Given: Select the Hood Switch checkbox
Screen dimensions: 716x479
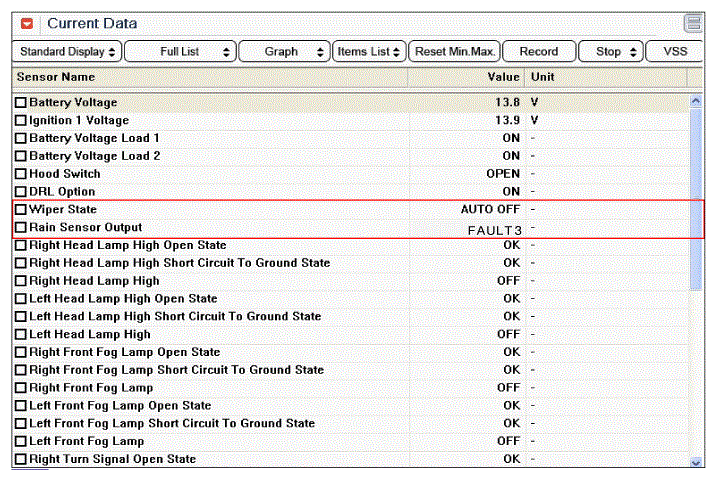Looking at the screenshot, I should click(21, 174).
